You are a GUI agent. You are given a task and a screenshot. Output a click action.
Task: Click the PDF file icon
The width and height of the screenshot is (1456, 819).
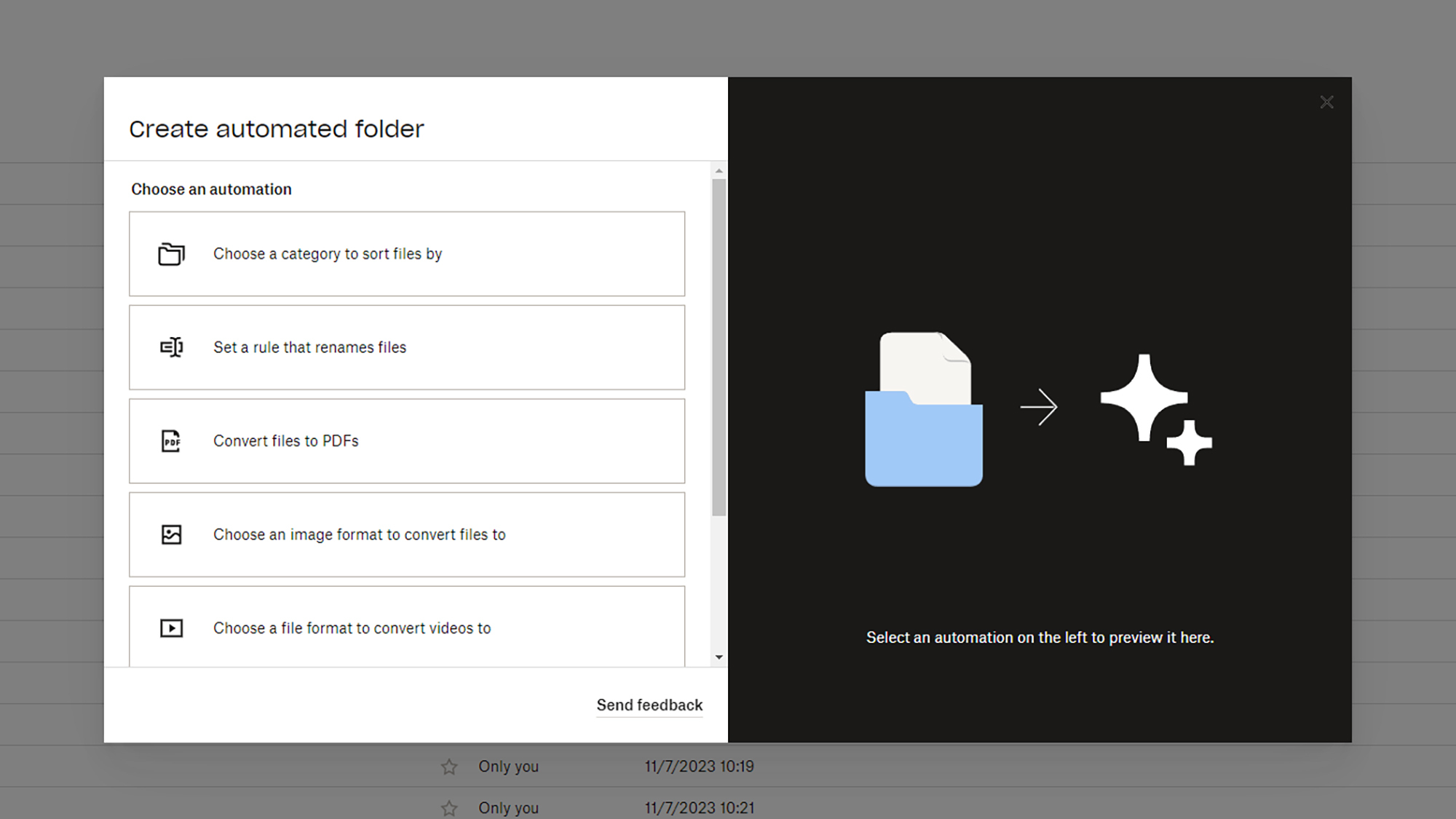[x=171, y=441]
